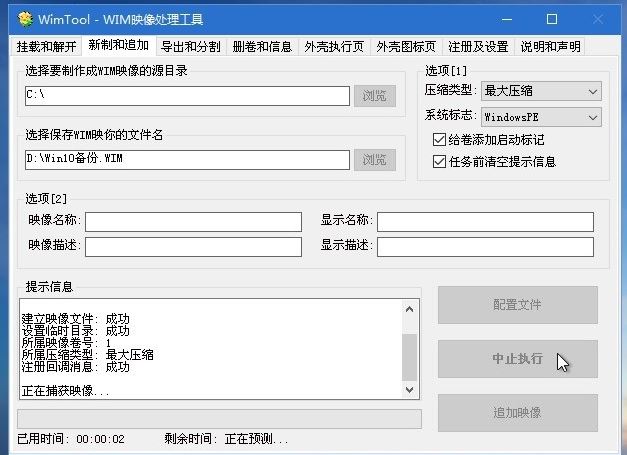Uncheck the 任务前清空提示信息 checkbox
Image resolution: width=627 pixels, height=455 pixels.
tap(439, 161)
